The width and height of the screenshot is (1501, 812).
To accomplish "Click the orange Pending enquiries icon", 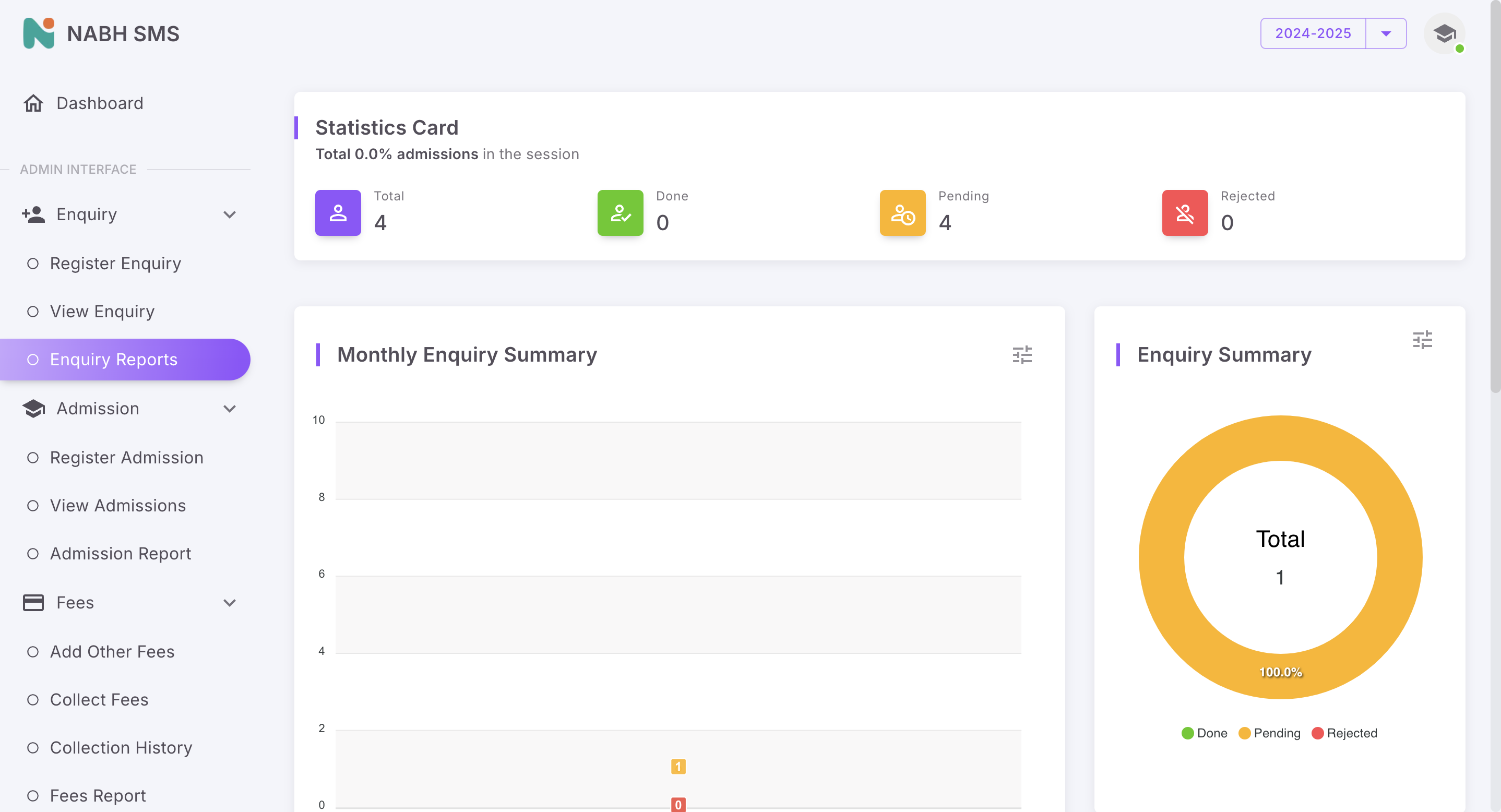I will [902, 212].
